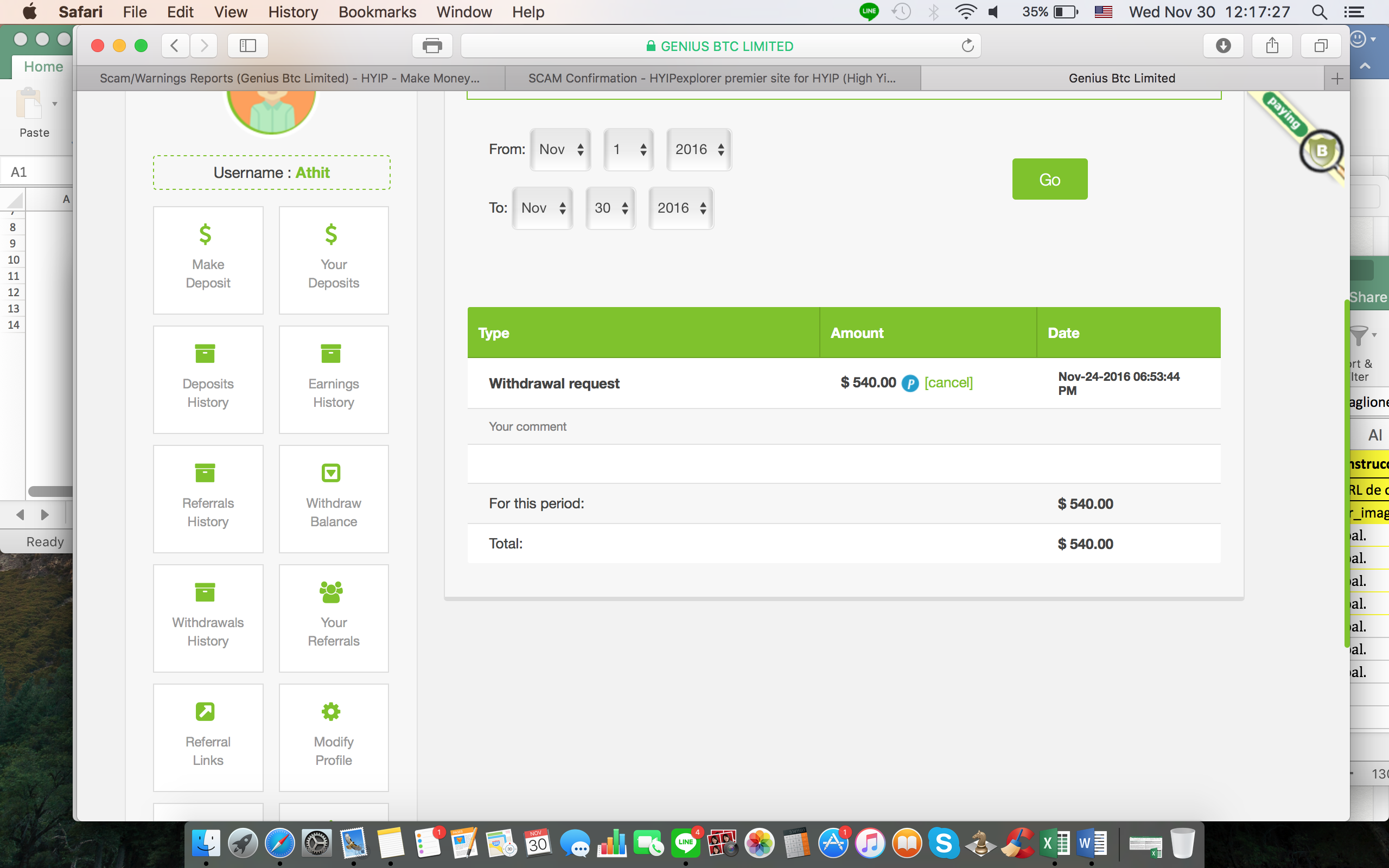The height and width of the screenshot is (868, 1389).
Task: Open the Make Deposit tile
Action: click(208, 260)
